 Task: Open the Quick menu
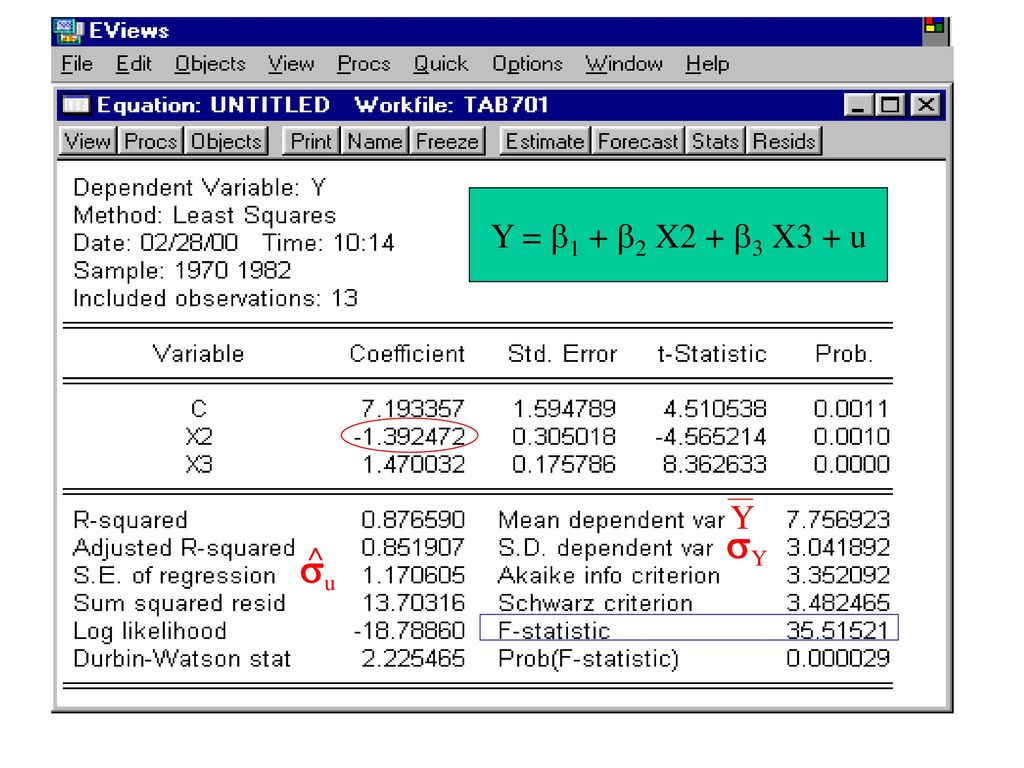click(x=441, y=64)
